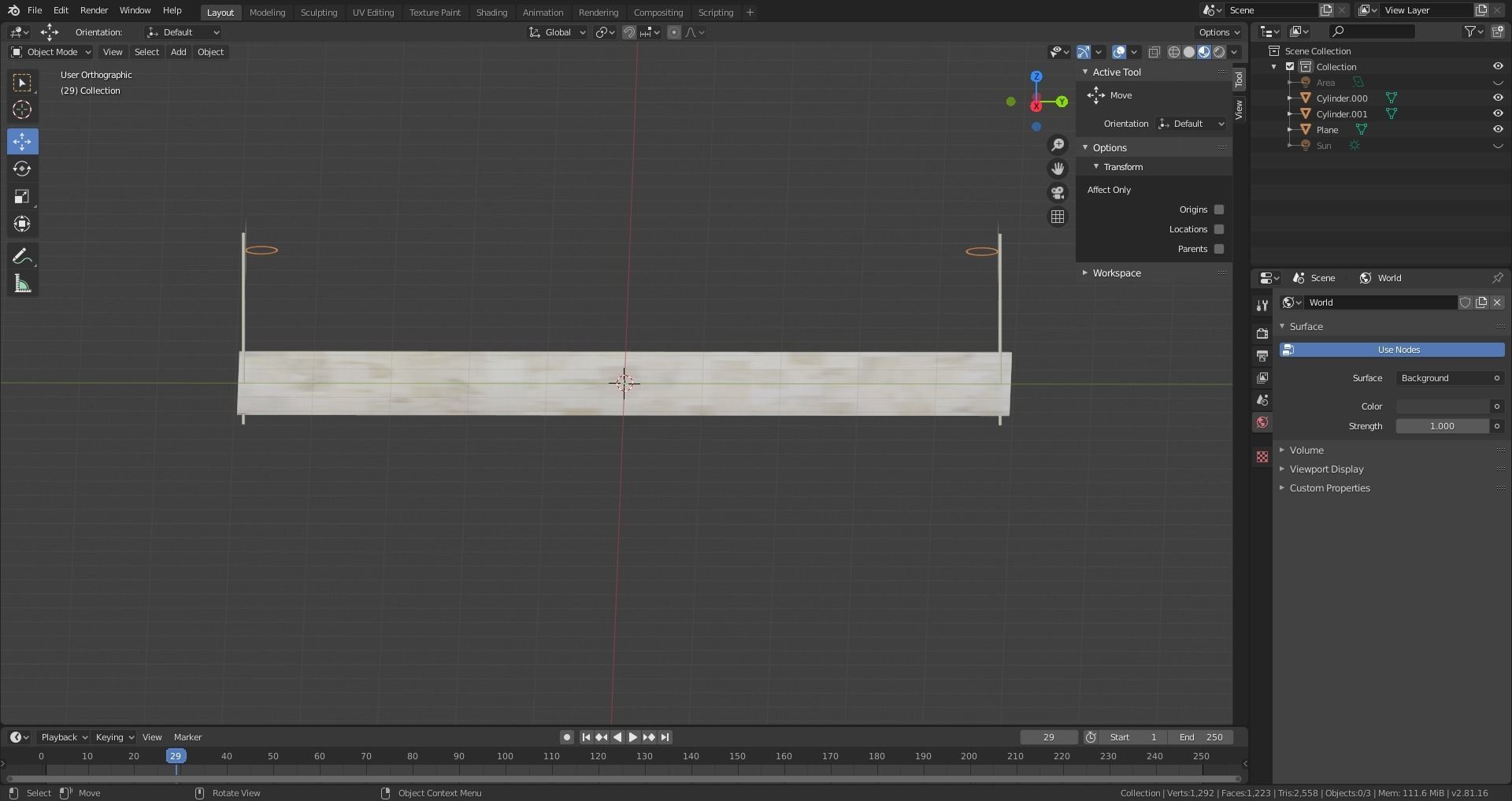Hide Cylinder.000 in viewport
Viewport: 1512px width, 801px height.
click(x=1498, y=98)
